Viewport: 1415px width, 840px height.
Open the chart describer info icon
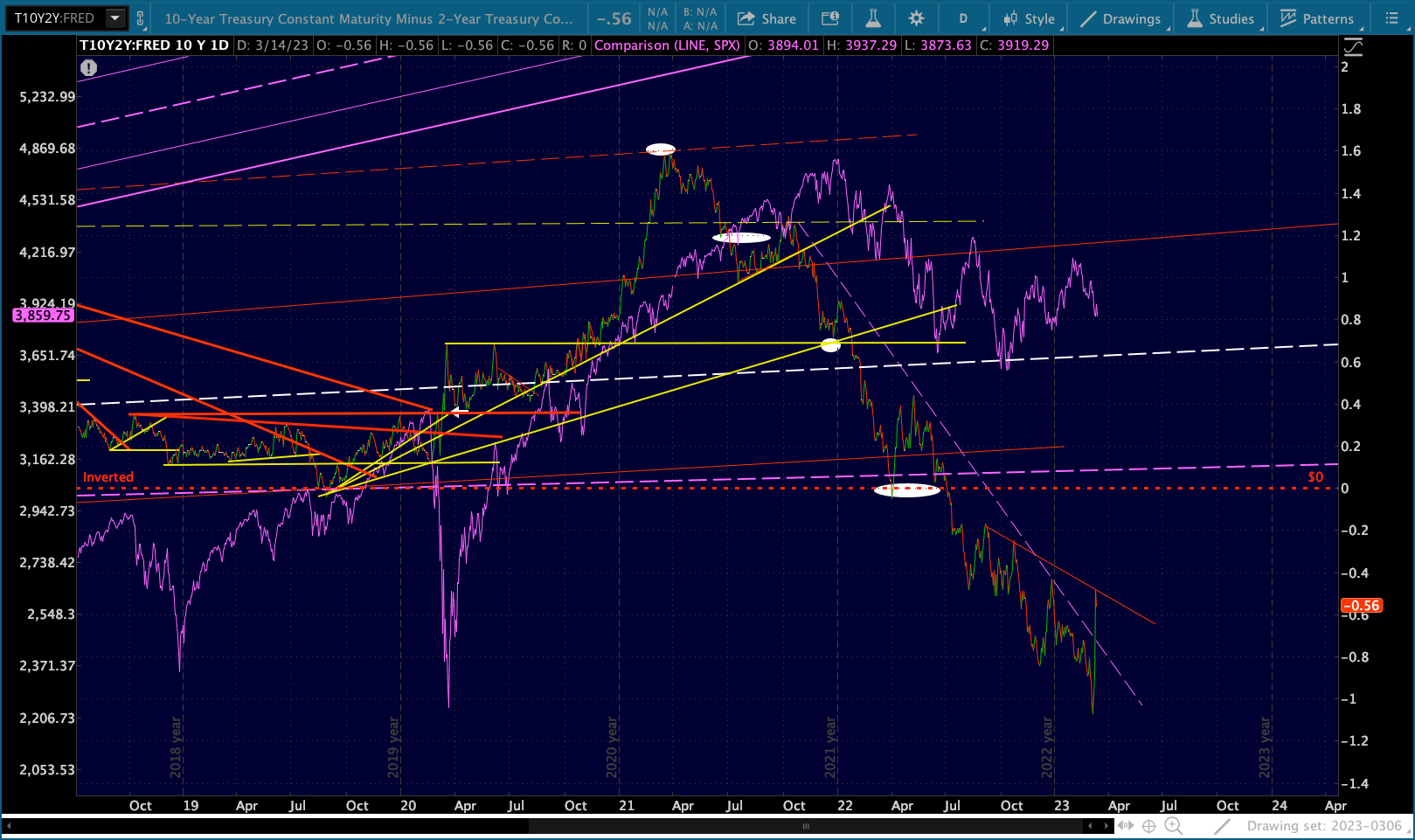point(830,18)
